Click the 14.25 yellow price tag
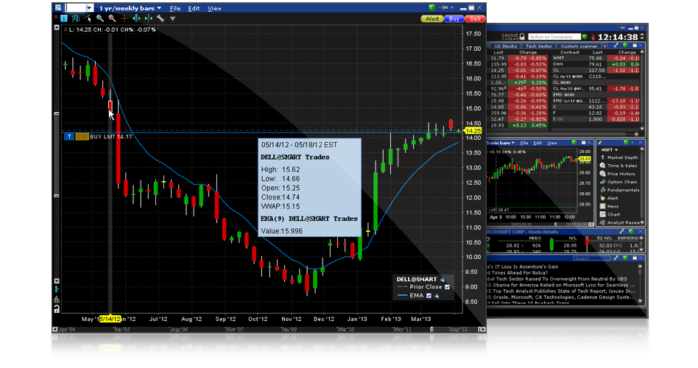Viewport: 698px width, 368px height. coord(473,131)
